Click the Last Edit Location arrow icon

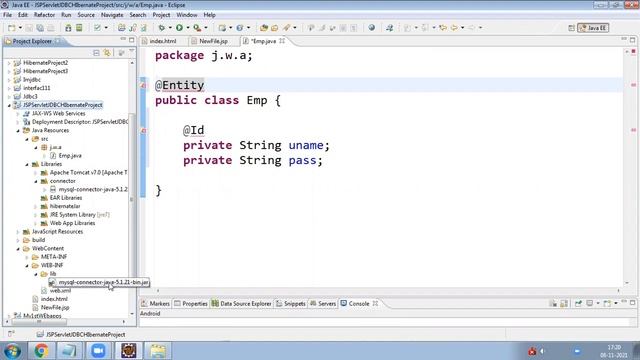(443, 28)
